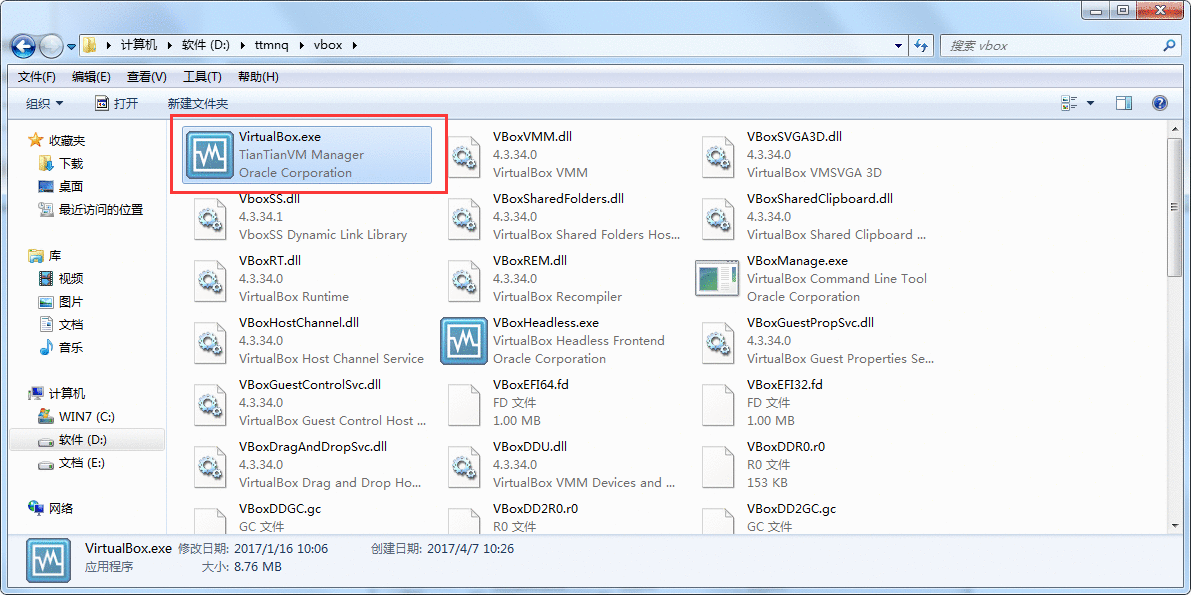The height and width of the screenshot is (595, 1191).
Task: Click the VBoxVMM.dll file icon
Action: pyautogui.click(x=464, y=155)
